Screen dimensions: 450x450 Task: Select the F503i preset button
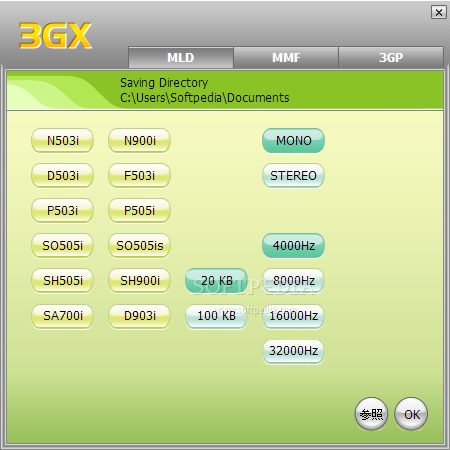pyautogui.click(x=139, y=175)
